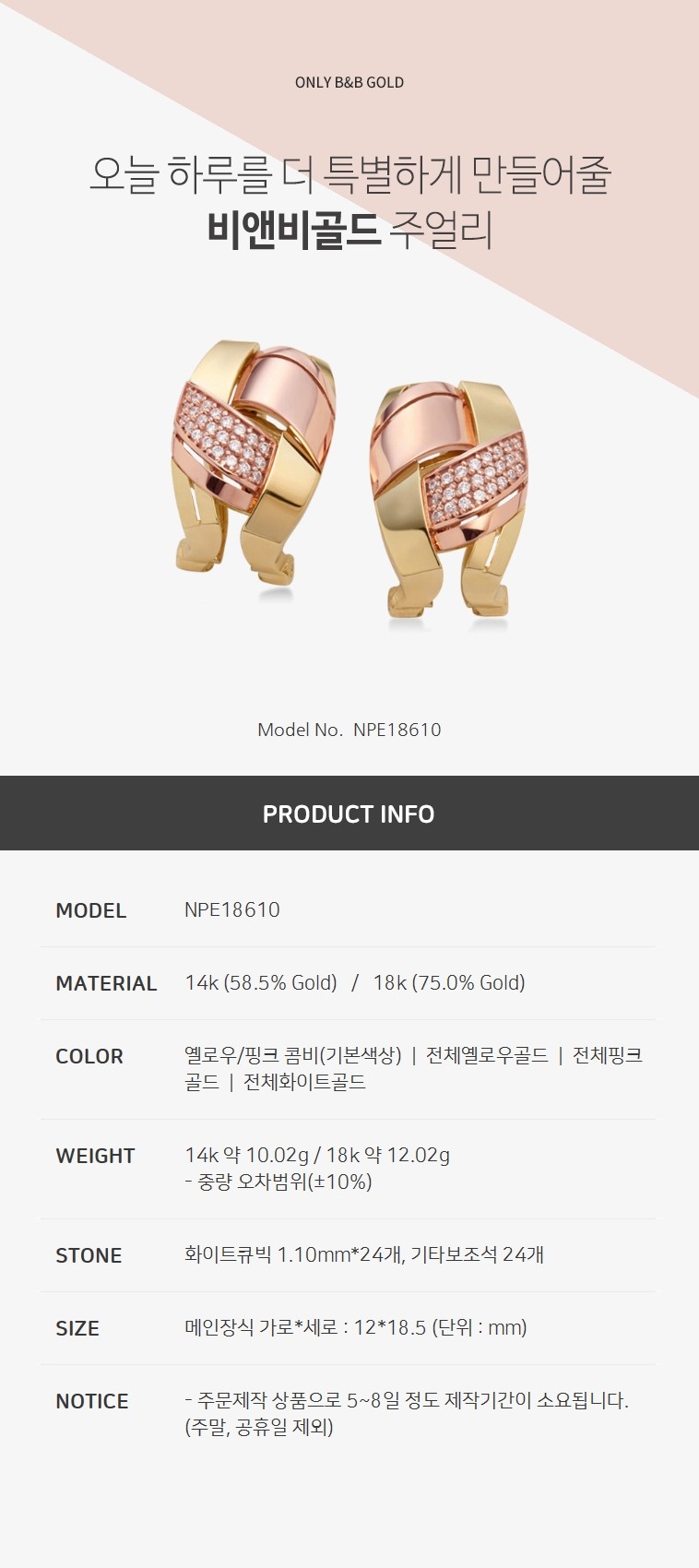Click the 중량 오차범위(±10%) note
This screenshot has width=699, height=1568.
point(278,1182)
